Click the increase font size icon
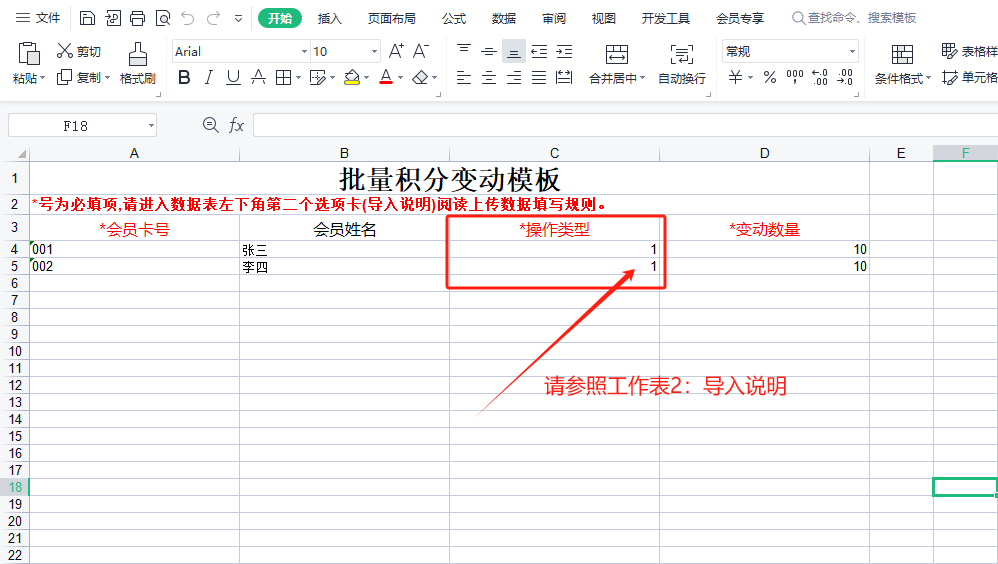 tap(396, 51)
